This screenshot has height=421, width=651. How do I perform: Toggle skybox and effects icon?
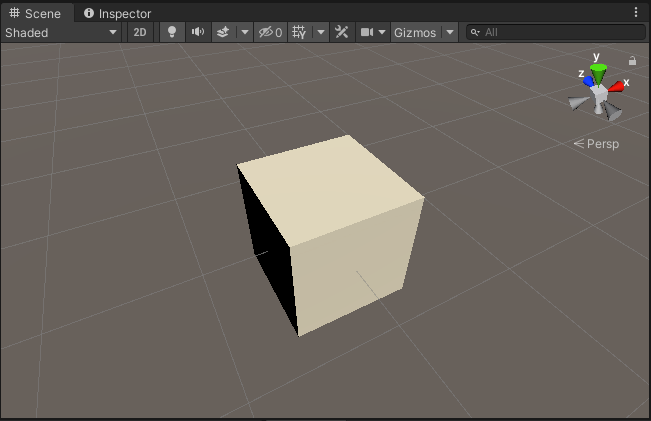click(223, 32)
